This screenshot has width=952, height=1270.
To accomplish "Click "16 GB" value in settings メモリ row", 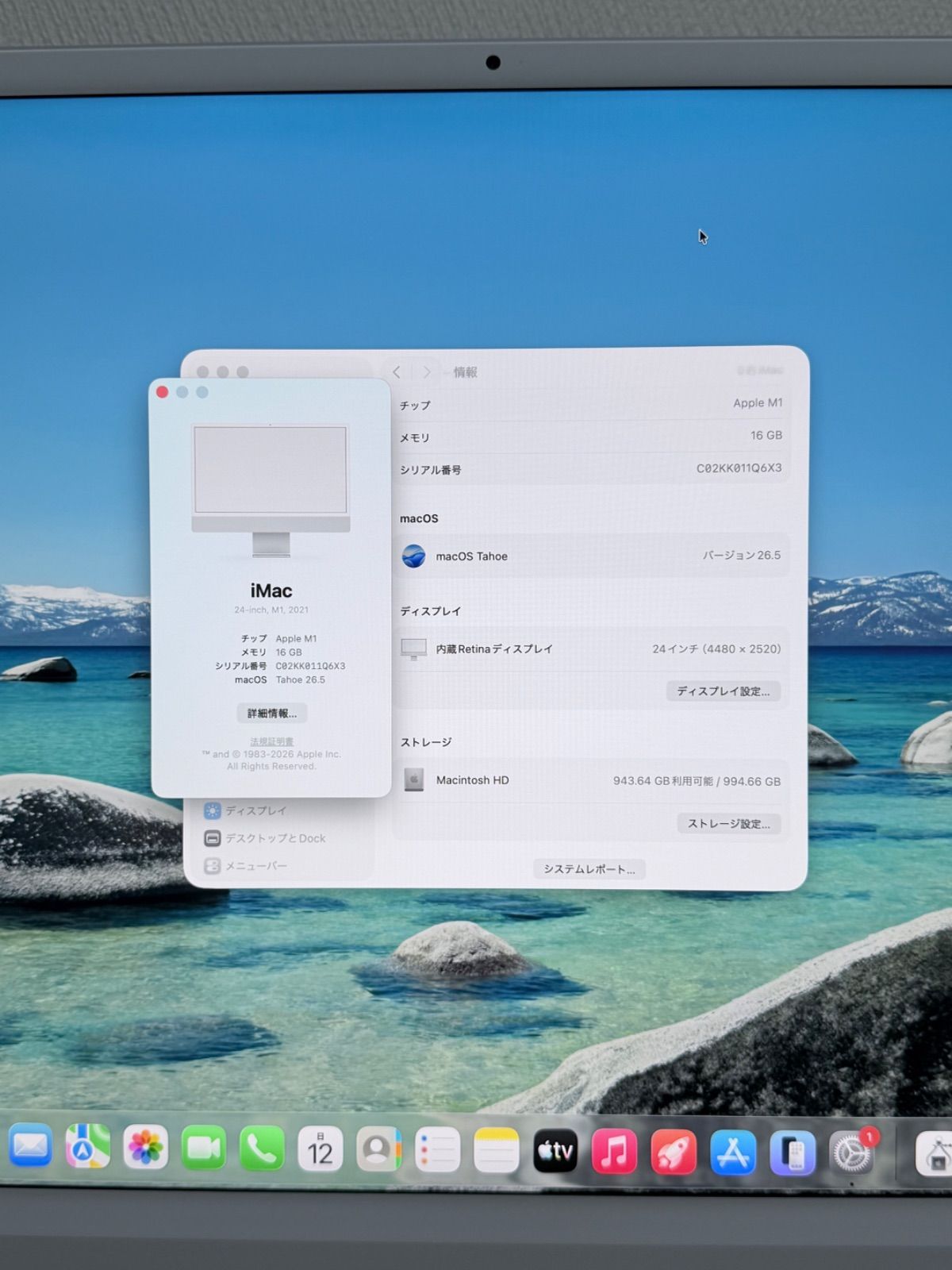I will pyautogui.click(x=766, y=435).
